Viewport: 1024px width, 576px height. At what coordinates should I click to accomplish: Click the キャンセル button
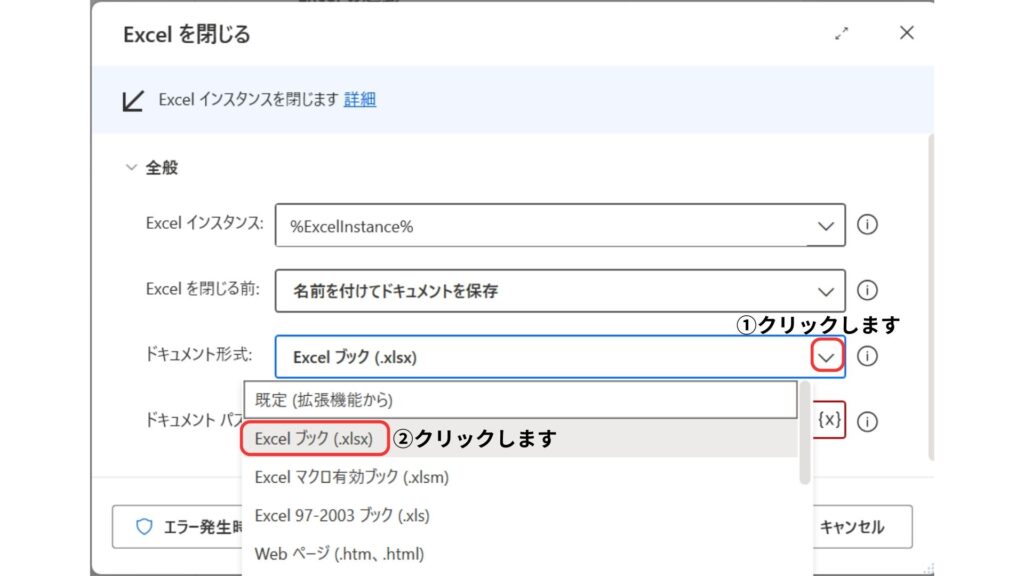pyautogui.click(x=862, y=526)
